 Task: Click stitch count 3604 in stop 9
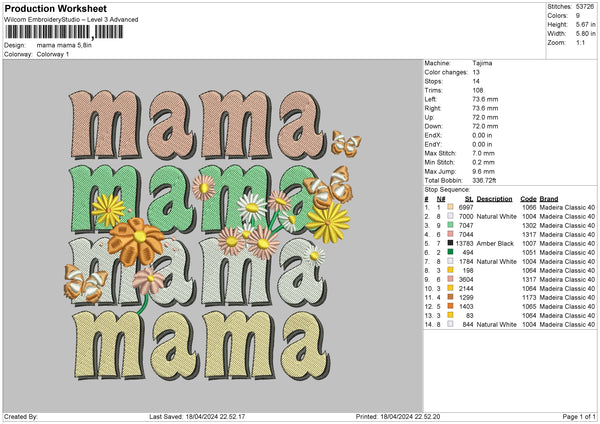(466, 279)
